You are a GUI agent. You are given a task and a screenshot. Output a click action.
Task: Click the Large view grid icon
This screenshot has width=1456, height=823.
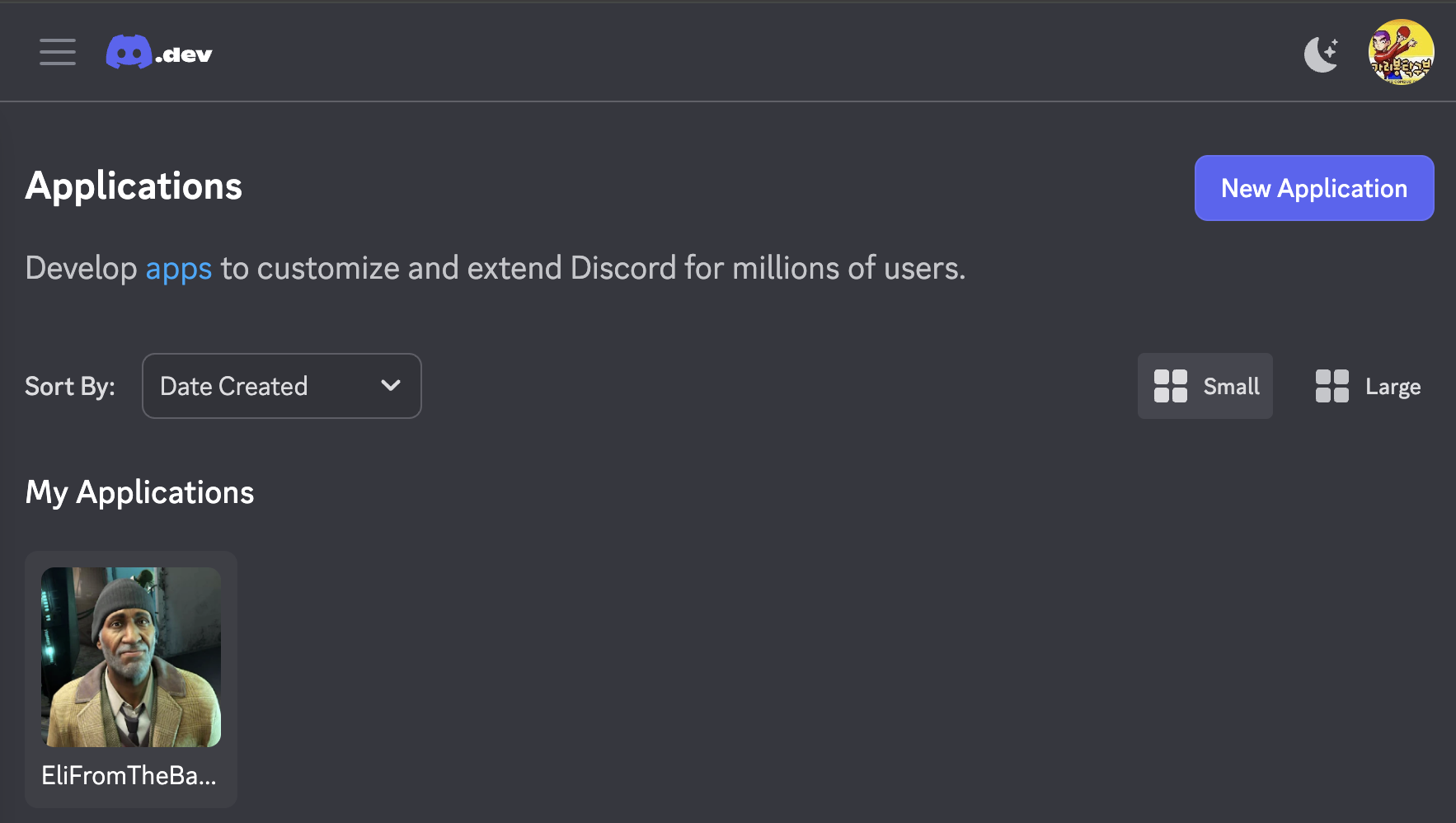click(x=1332, y=386)
